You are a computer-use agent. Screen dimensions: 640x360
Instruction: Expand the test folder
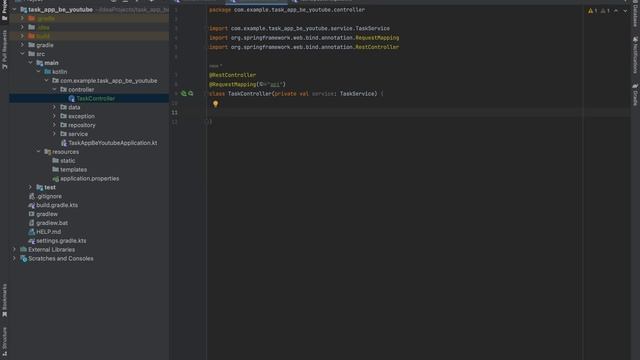(31, 187)
